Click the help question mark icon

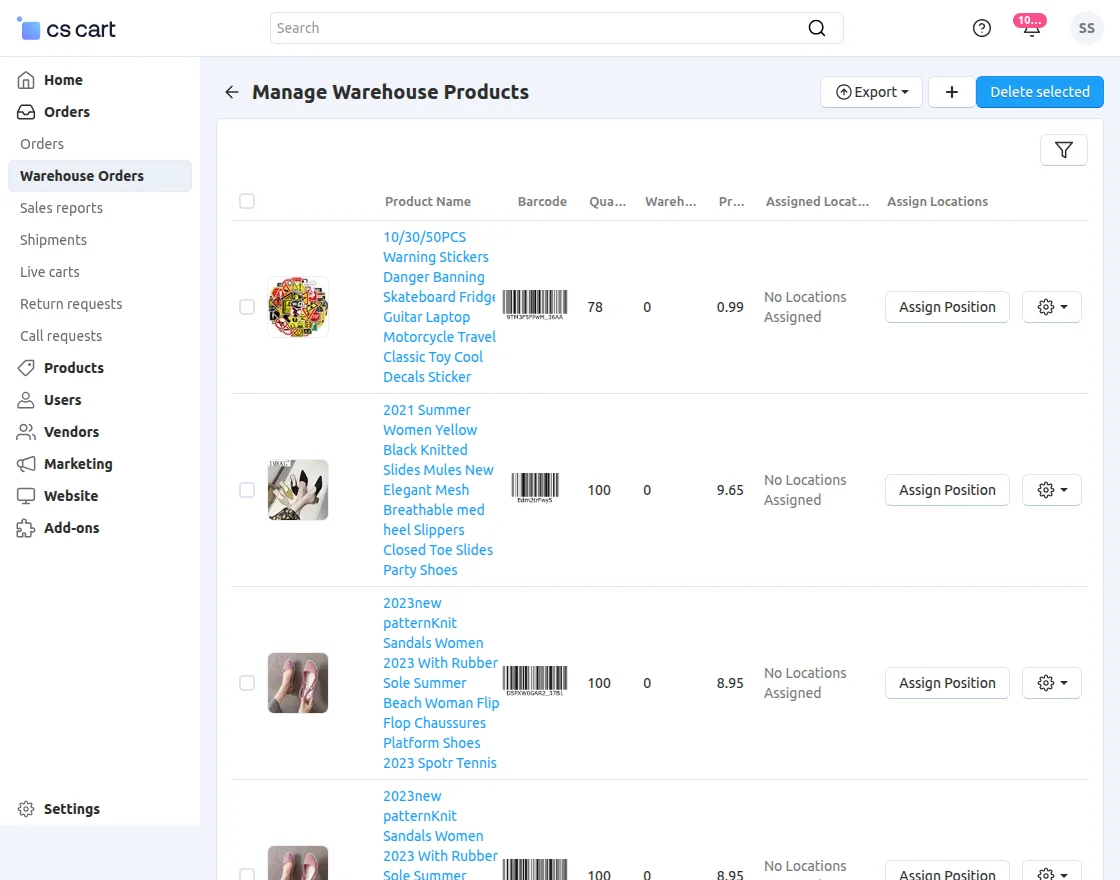(982, 28)
